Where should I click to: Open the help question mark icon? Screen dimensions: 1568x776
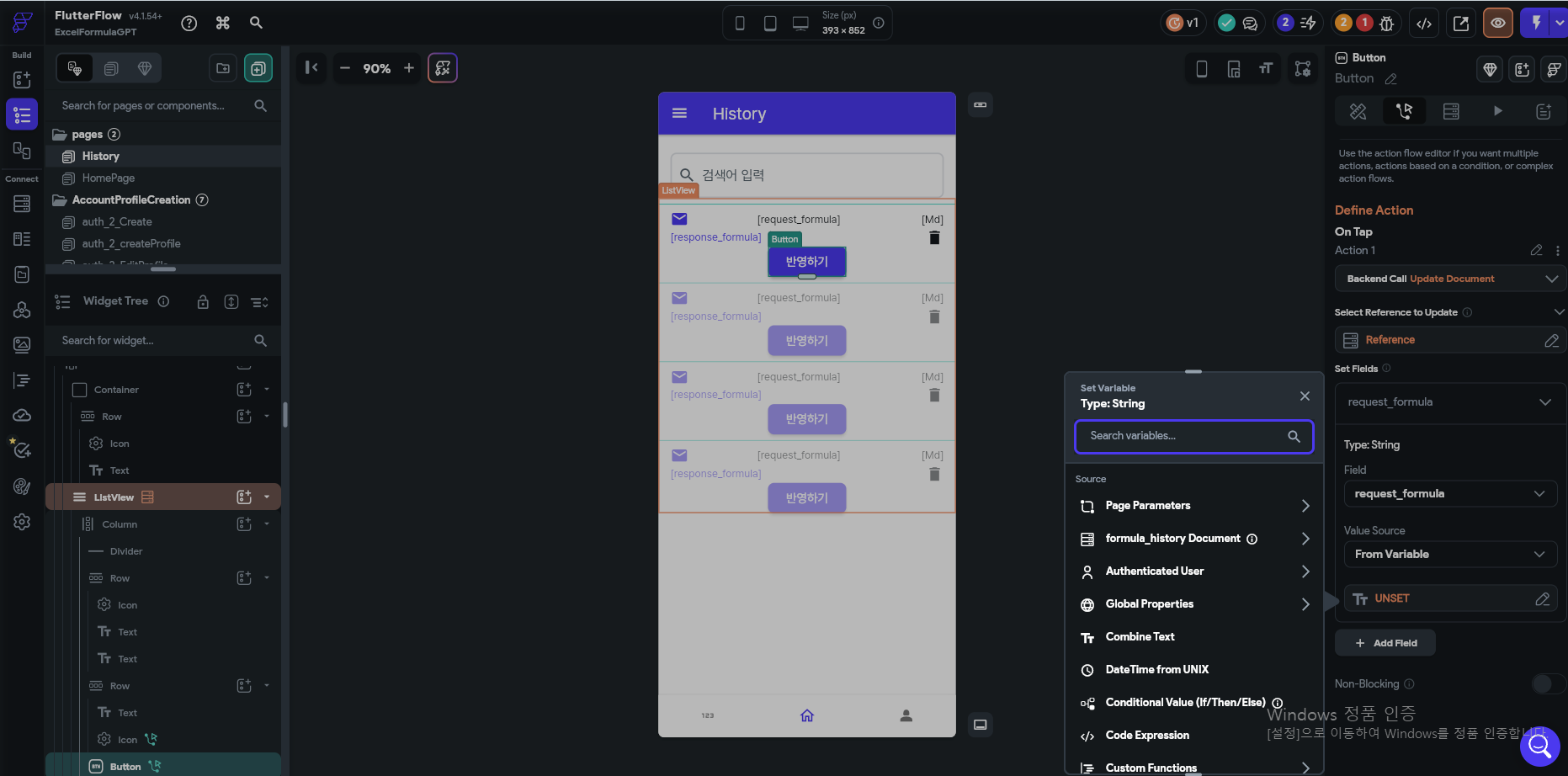pos(189,24)
